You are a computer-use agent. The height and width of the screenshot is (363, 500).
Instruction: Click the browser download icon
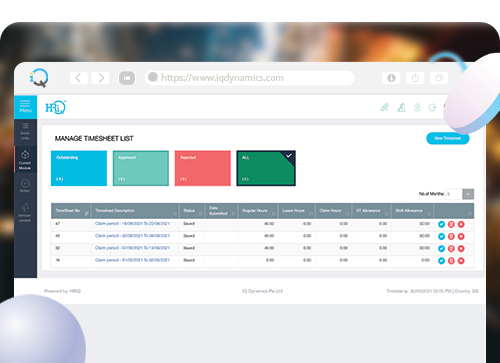click(391, 78)
